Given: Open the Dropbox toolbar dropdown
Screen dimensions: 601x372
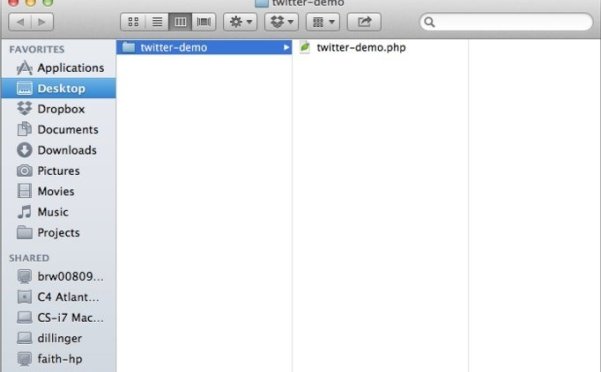Looking at the screenshot, I should [x=281, y=22].
